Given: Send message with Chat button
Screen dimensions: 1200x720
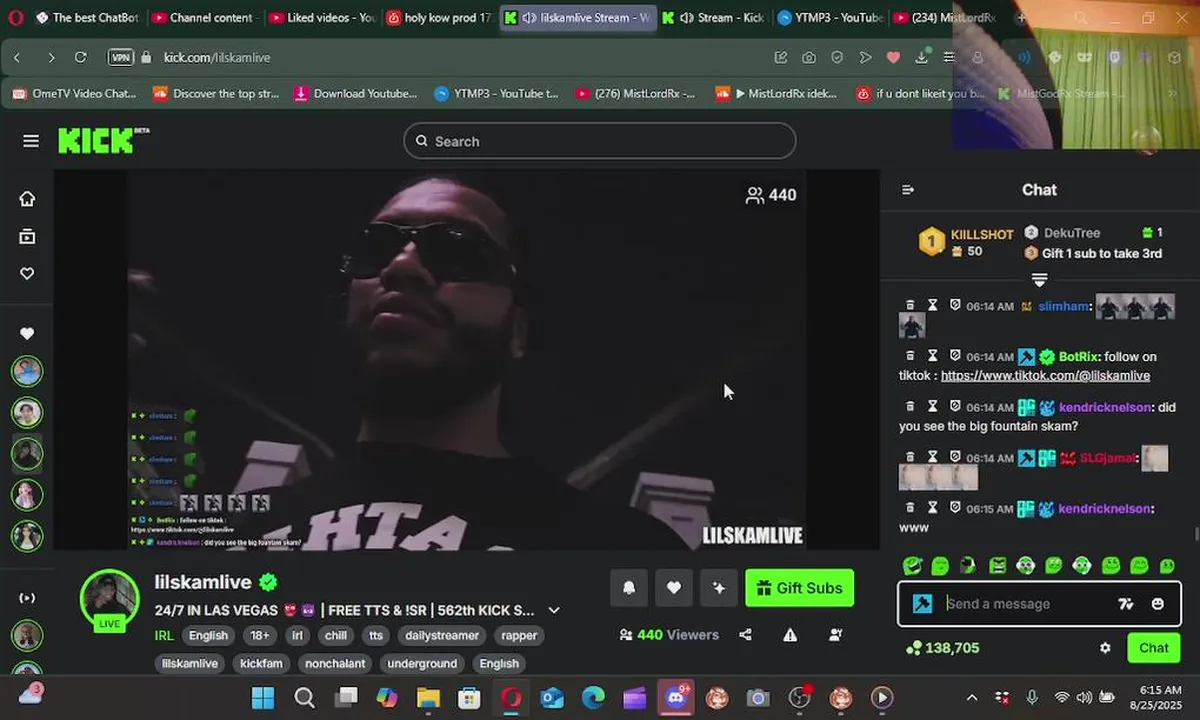Looking at the screenshot, I should 1153,648.
